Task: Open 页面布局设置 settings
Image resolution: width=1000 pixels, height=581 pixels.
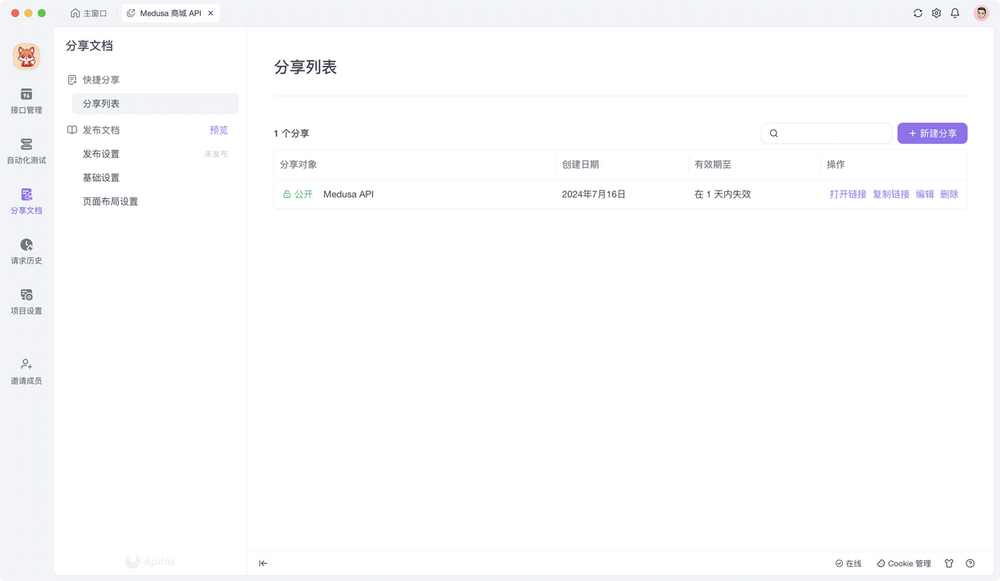Action: point(111,200)
